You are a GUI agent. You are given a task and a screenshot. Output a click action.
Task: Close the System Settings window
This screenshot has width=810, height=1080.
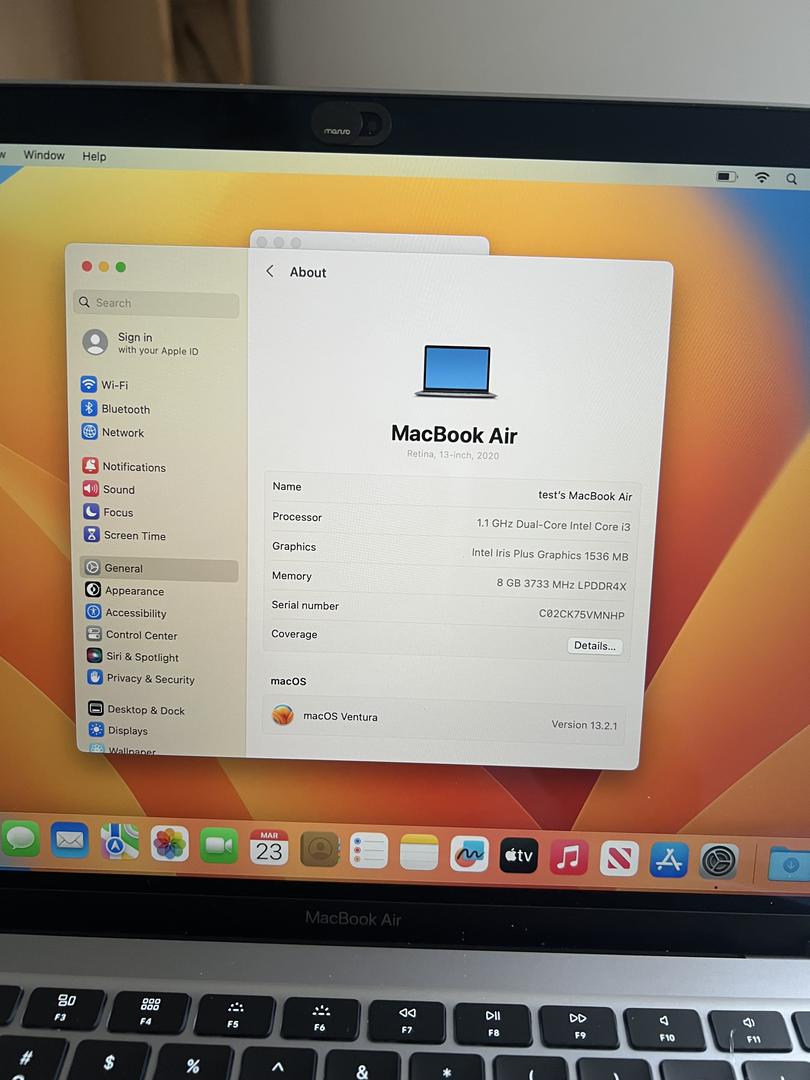pyautogui.click(x=87, y=266)
